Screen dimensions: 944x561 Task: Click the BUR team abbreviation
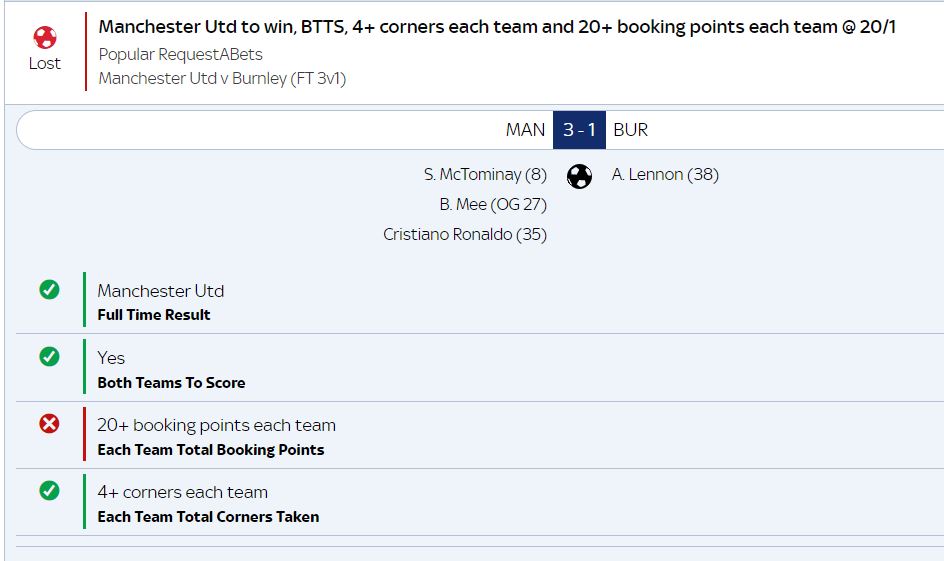tap(630, 129)
